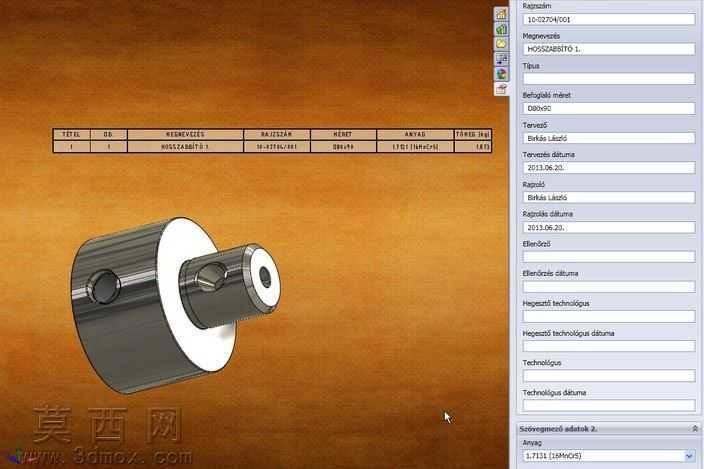The image size is (704, 469).
Task: Select the 10-02704/001 drawing number table cell
Action: pyautogui.click(x=277, y=147)
